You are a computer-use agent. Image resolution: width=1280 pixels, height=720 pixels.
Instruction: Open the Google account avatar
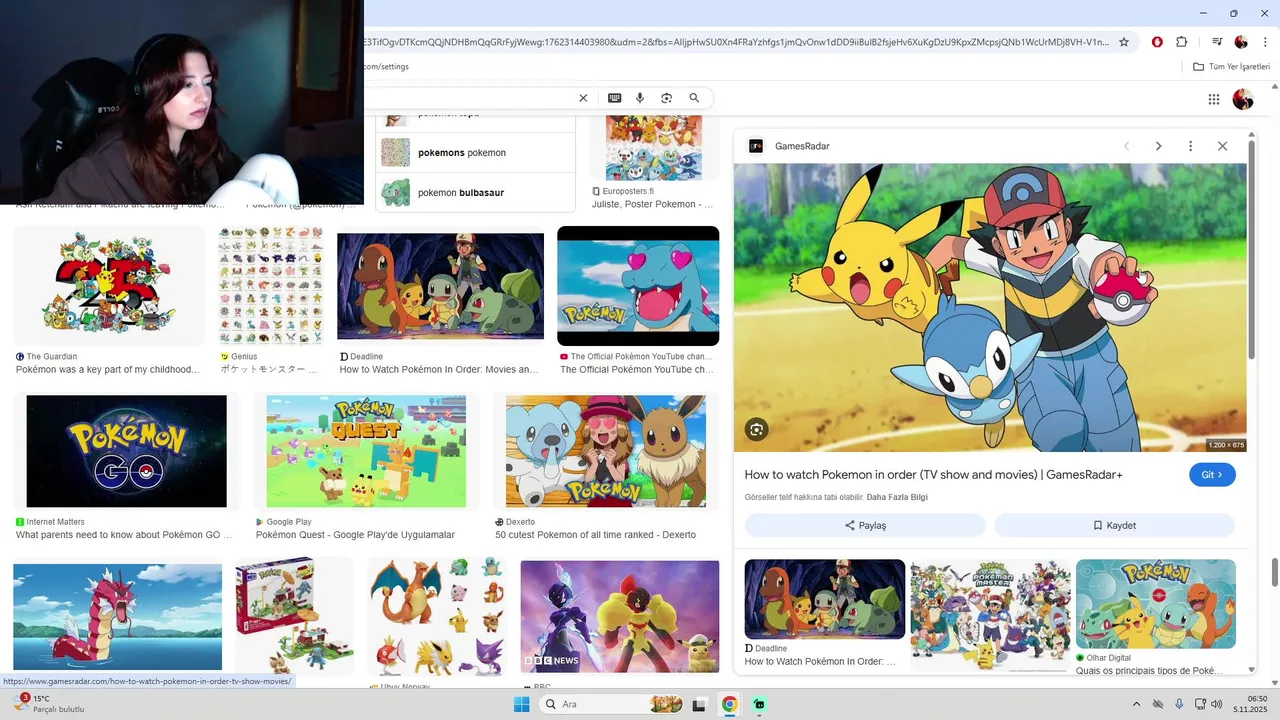[x=1243, y=99]
